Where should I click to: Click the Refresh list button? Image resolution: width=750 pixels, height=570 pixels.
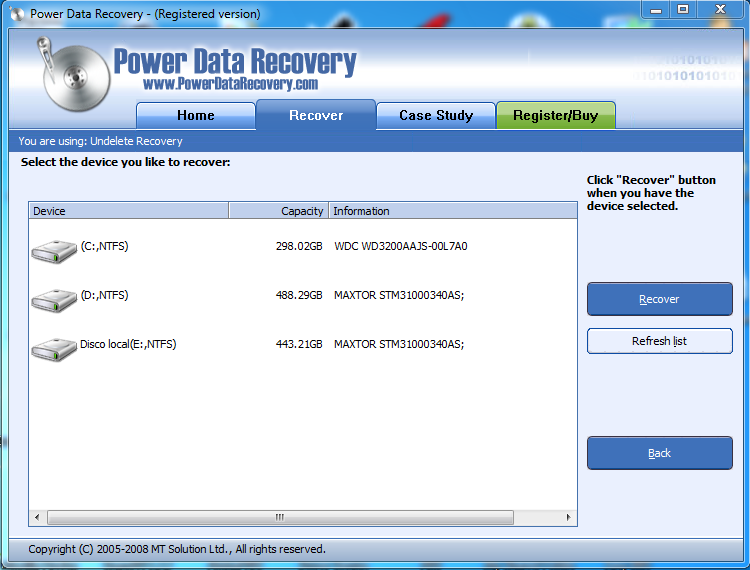tap(660, 341)
